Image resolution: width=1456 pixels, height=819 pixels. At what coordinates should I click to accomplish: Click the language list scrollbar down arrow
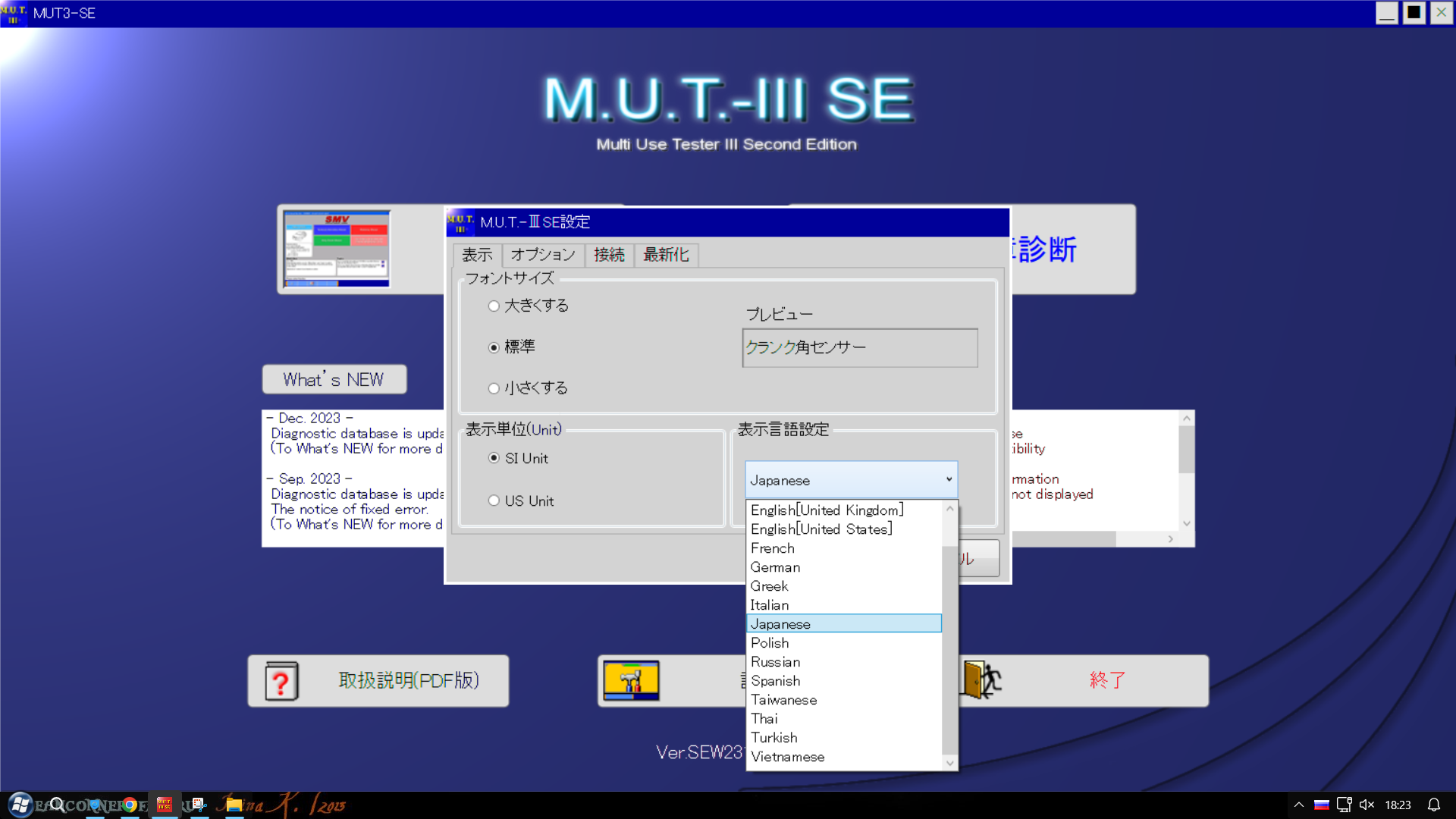point(949,763)
